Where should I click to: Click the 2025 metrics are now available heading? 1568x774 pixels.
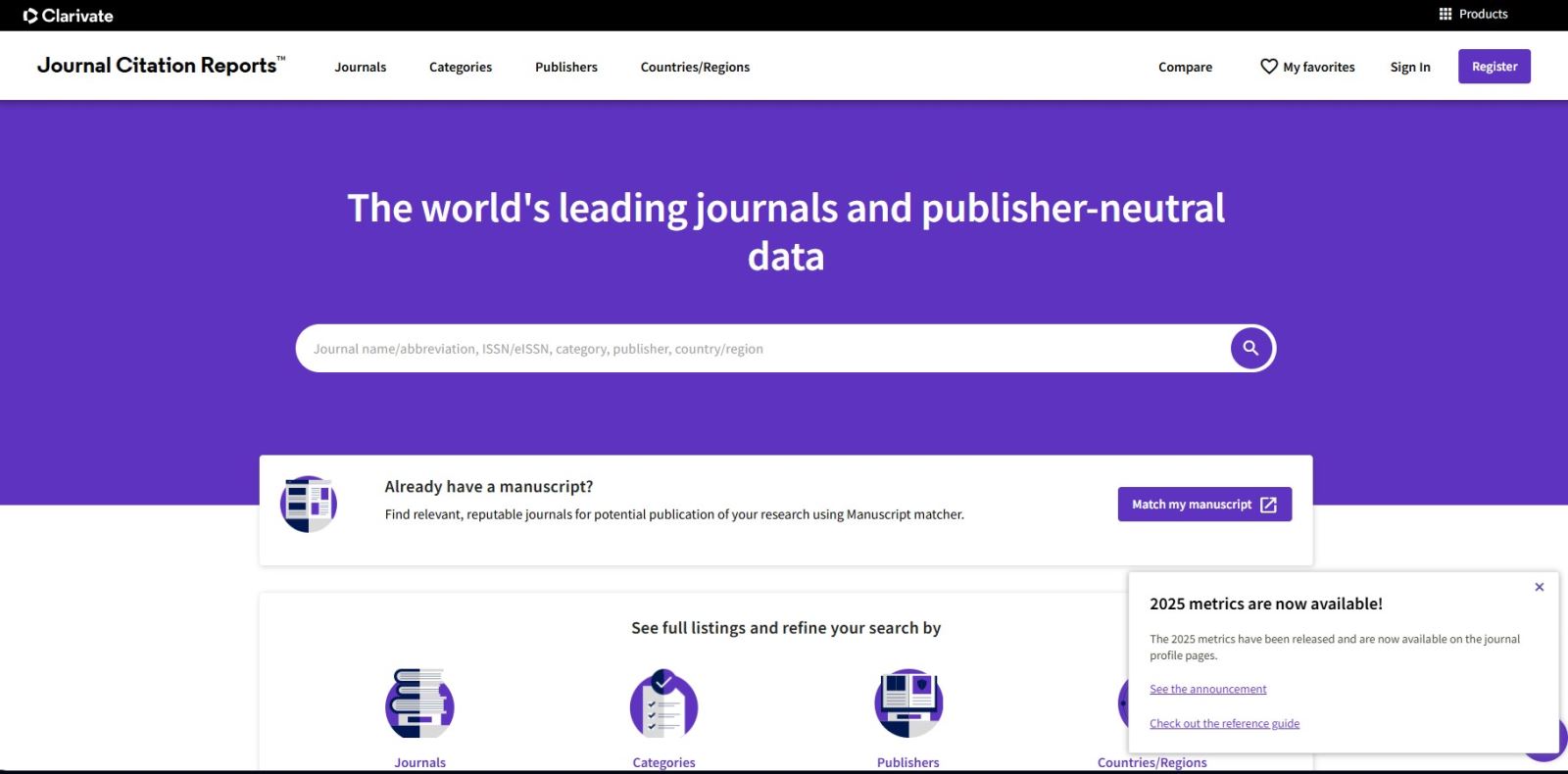click(x=1265, y=605)
